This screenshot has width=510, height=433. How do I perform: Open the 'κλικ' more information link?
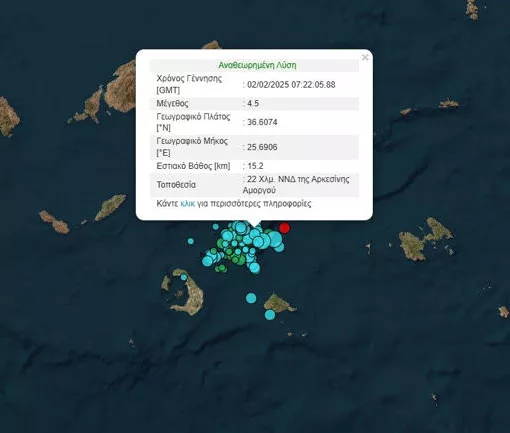tap(187, 203)
